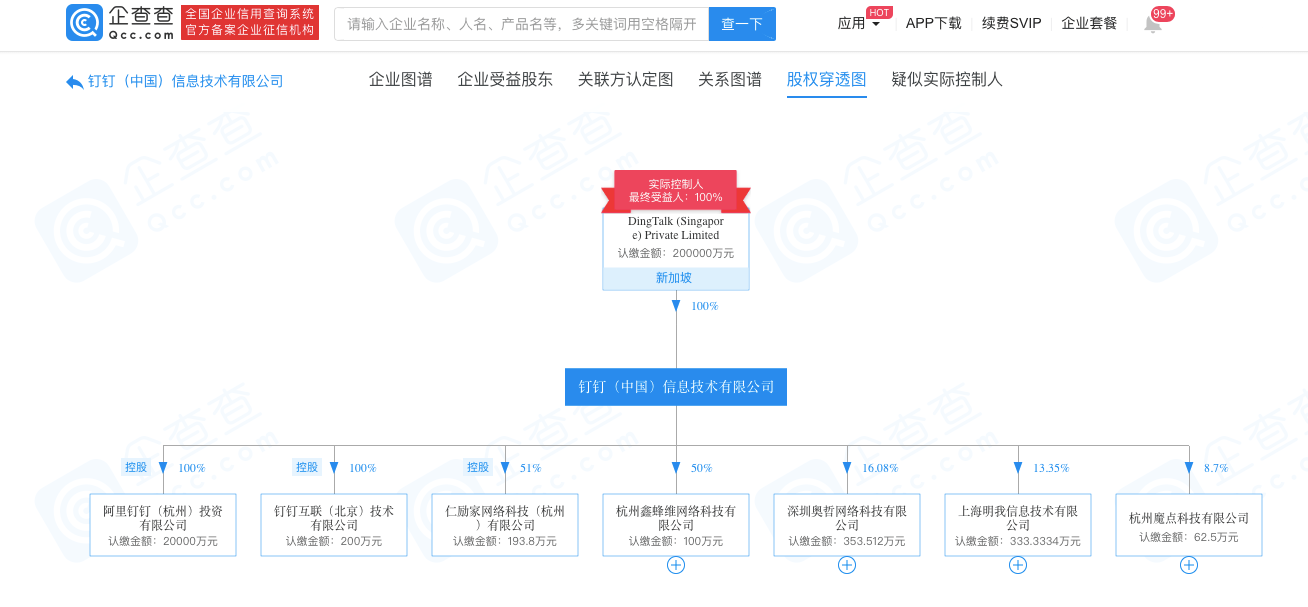The width and height of the screenshot is (1308, 607).
Task: Open the 续费SVIP link
Action: tap(1011, 24)
